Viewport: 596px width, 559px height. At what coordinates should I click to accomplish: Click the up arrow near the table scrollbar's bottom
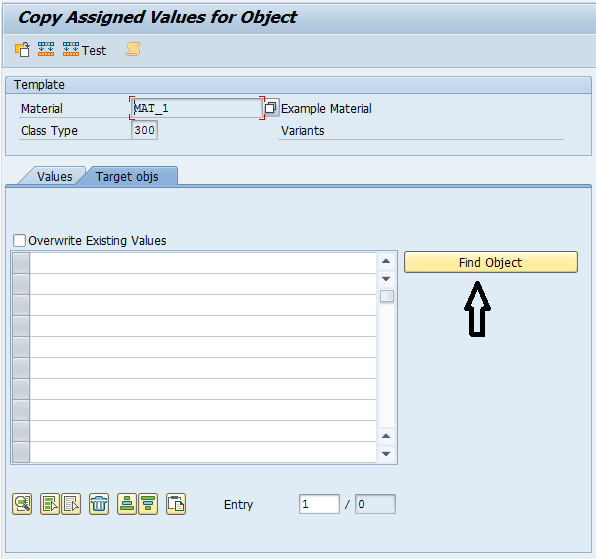click(386, 436)
